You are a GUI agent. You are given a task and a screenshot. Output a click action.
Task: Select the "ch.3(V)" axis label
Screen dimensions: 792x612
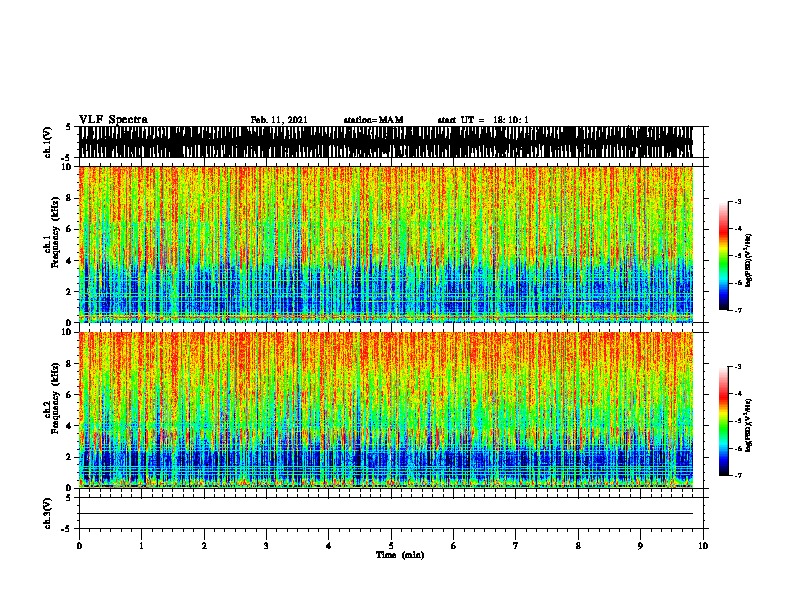(x=48, y=513)
